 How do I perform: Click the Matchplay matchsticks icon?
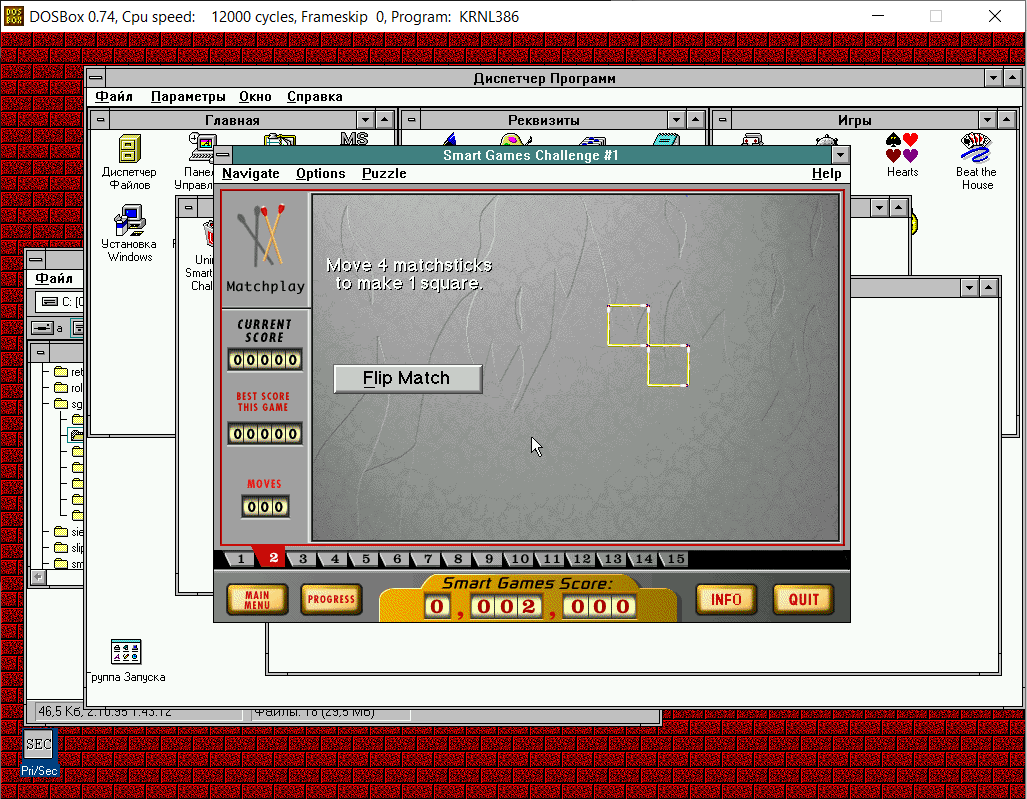(x=265, y=236)
